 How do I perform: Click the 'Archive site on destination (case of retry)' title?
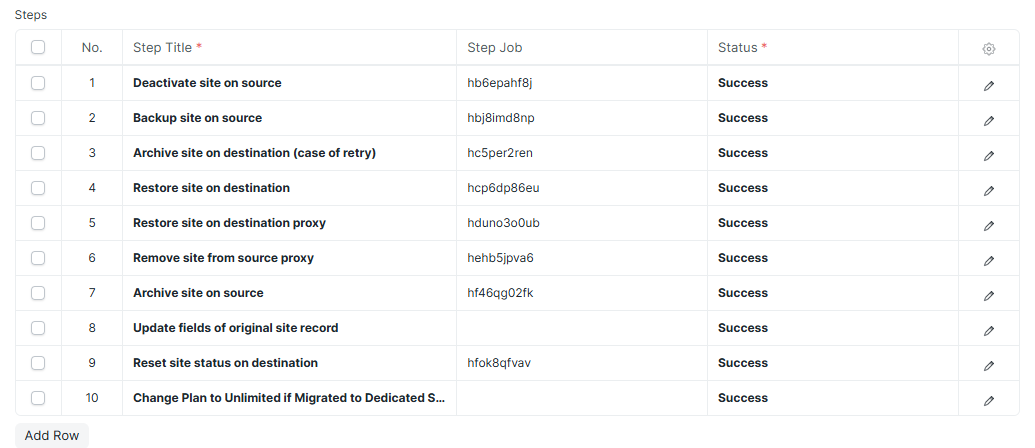click(254, 153)
